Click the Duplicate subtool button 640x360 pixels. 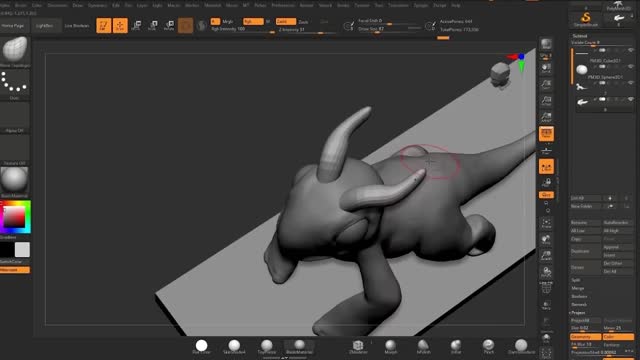(585, 251)
